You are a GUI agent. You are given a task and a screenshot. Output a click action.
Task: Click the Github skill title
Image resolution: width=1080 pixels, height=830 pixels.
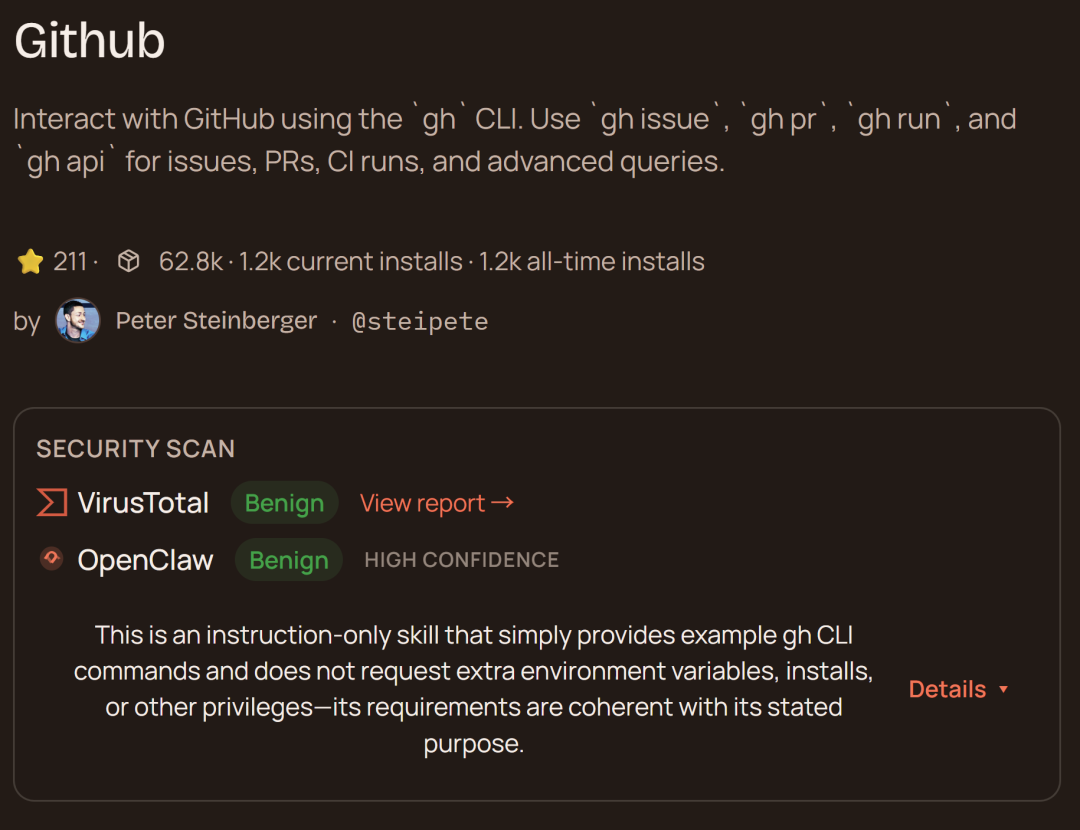pyautogui.click(x=90, y=42)
